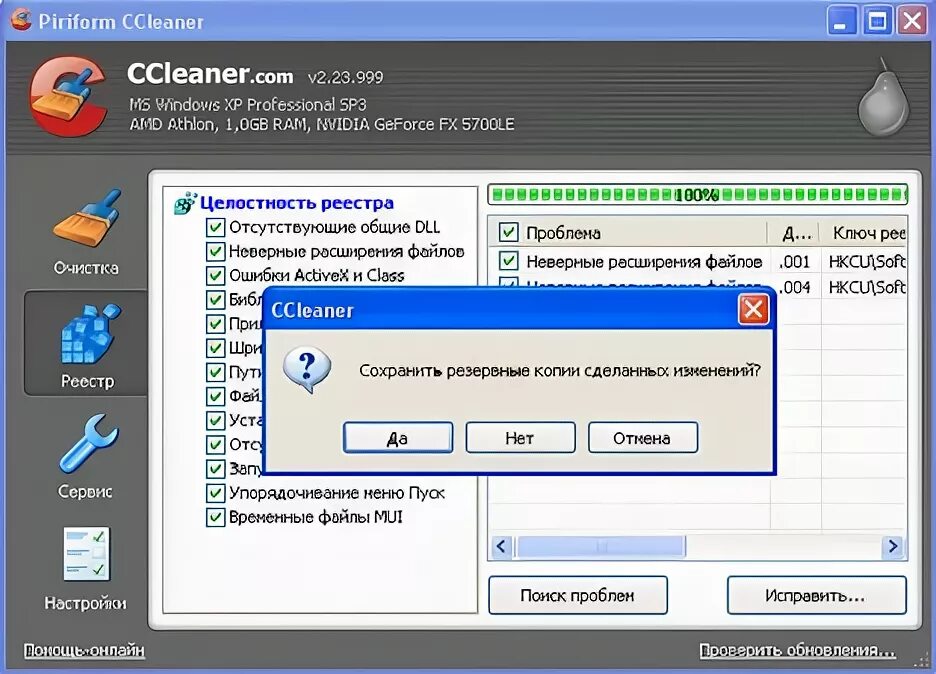Toggle the Запу... startup checkbox
The height and width of the screenshot is (674, 936).
pyautogui.click(x=215, y=469)
